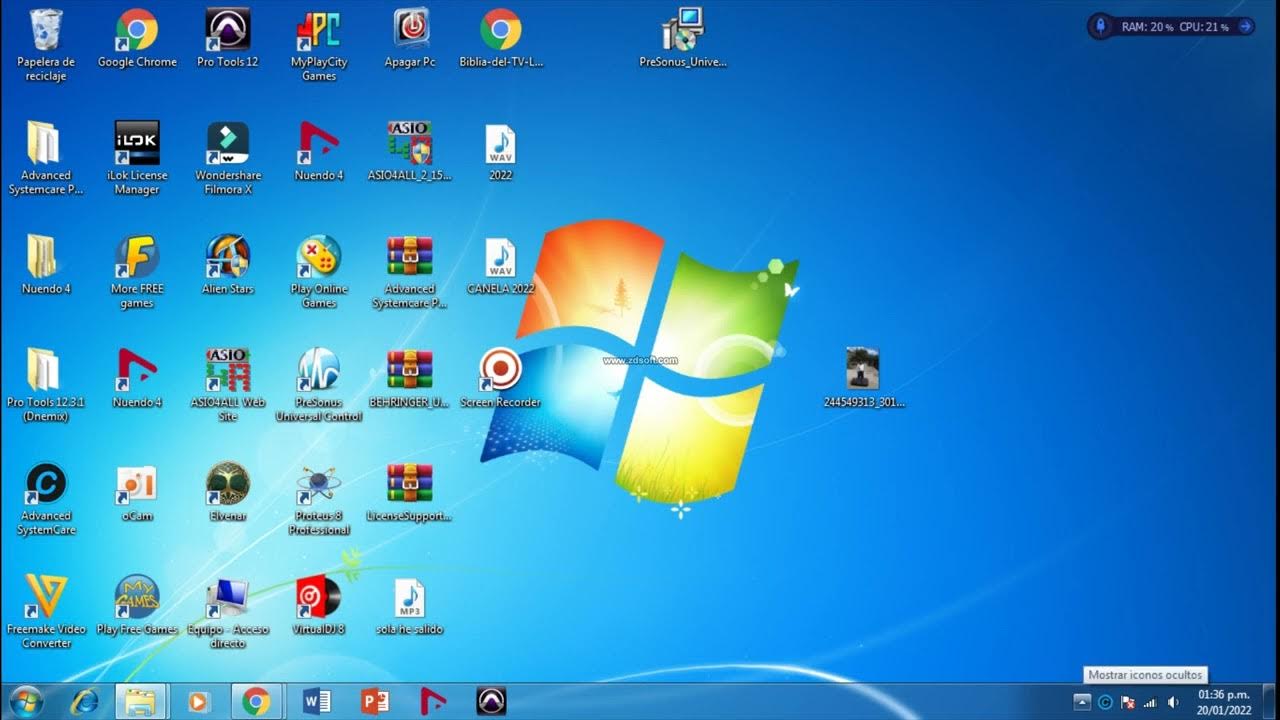Select the VirtualDJ 8 shortcut
The height and width of the screenshot is (720, 1280).
[319, 606]
